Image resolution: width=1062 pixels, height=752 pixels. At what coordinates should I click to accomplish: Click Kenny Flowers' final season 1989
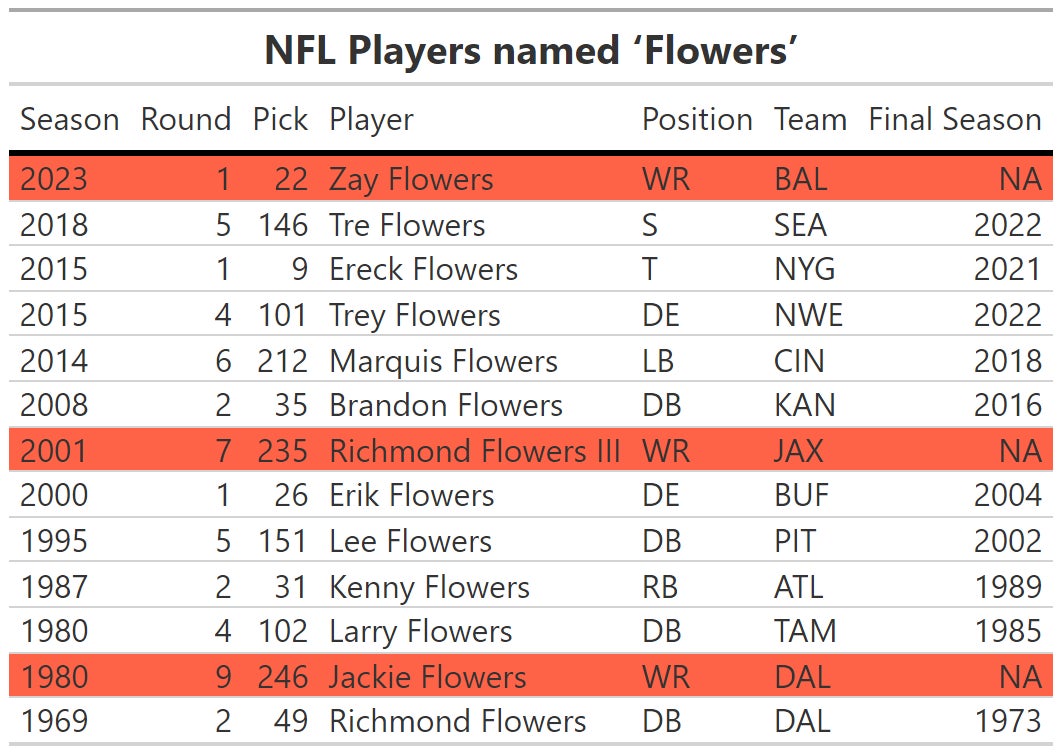(1007, 587)
